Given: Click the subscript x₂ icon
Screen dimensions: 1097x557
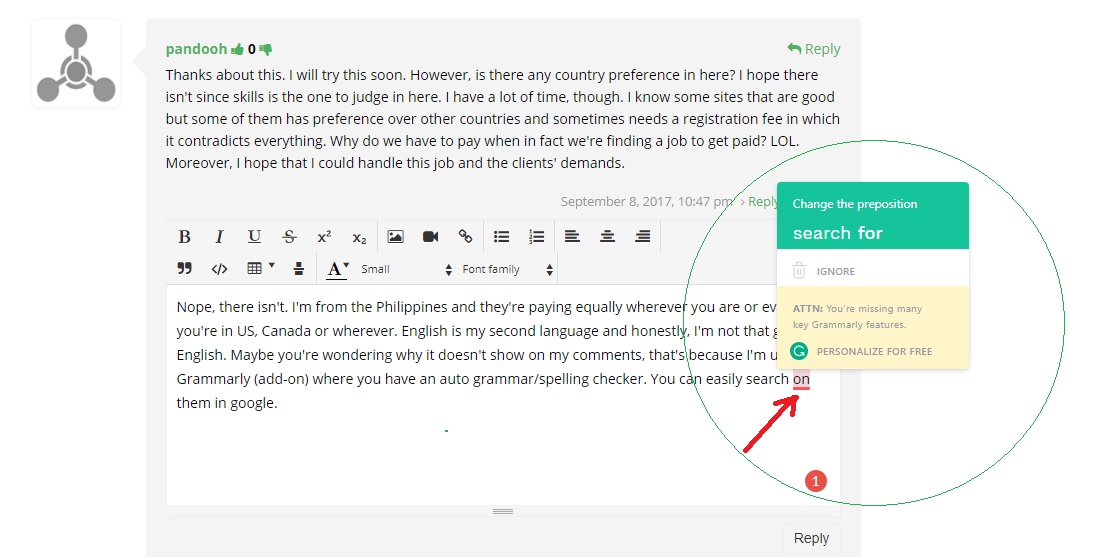Looking at the screenshot, I should pos(359,237).
